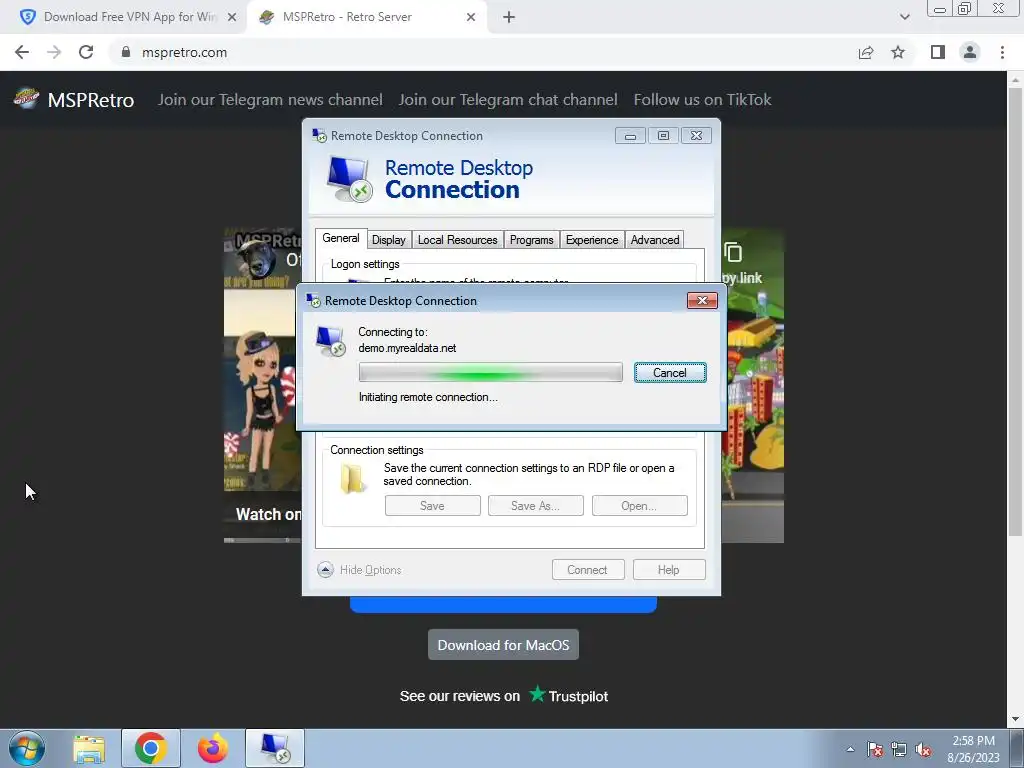This screenshot has width=1024, height=768.
Task: Switch to the Display tab
Action: pyautogui.click(x=389, y=240)
